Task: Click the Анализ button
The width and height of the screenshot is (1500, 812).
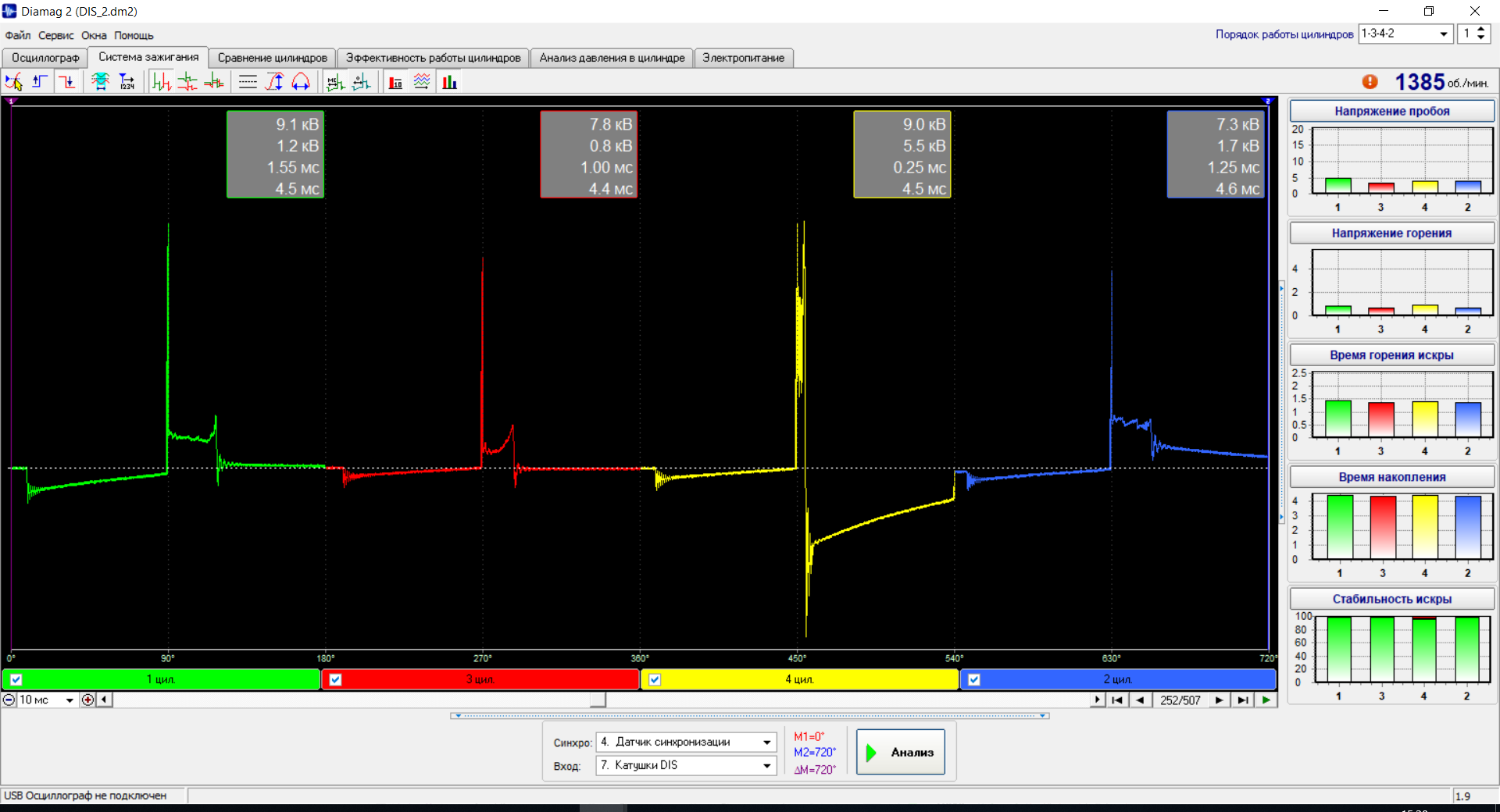Action: (x=900, y=752)
